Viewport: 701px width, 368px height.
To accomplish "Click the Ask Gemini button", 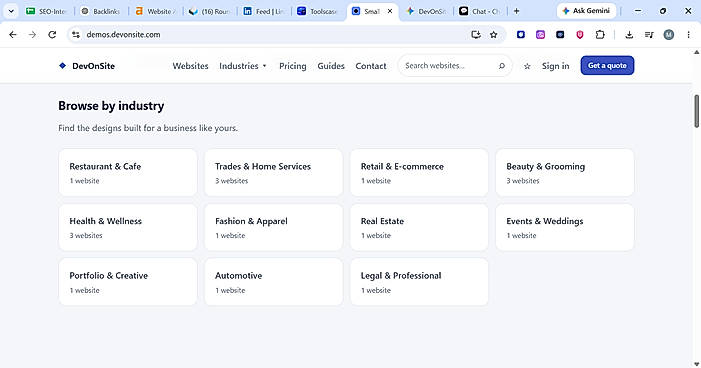I will pyautogui.click(x=586, y=11).
